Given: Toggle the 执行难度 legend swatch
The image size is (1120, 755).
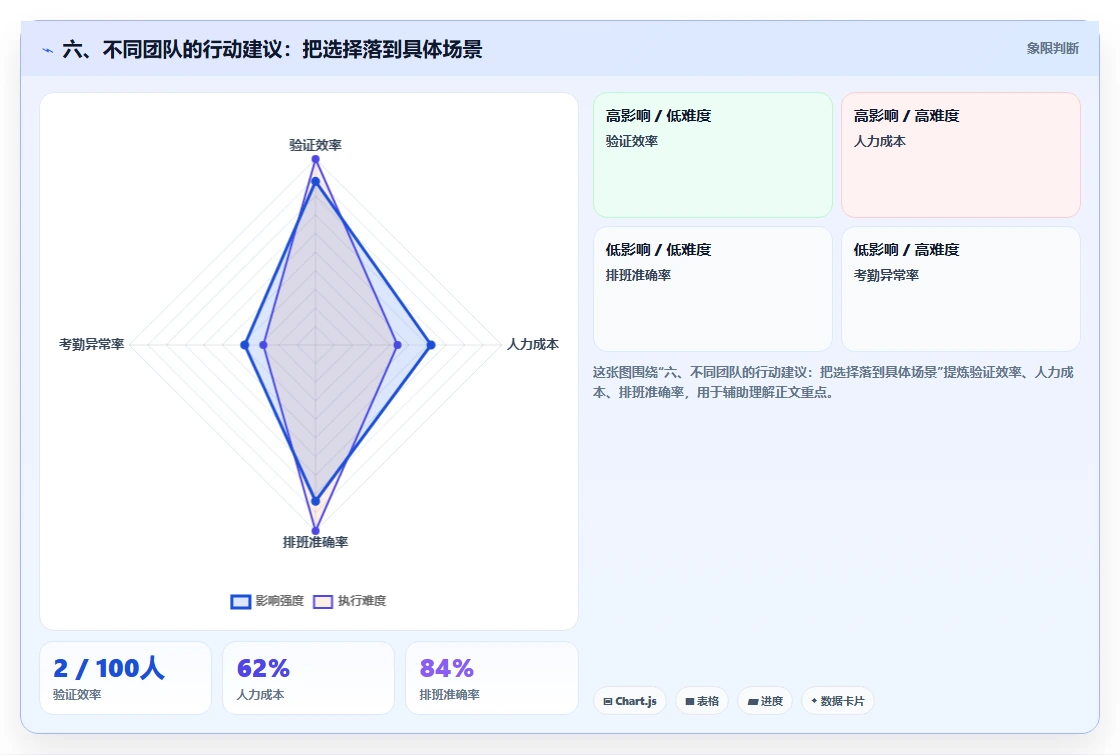Looking at the screenshot, I should pos(323,601).
